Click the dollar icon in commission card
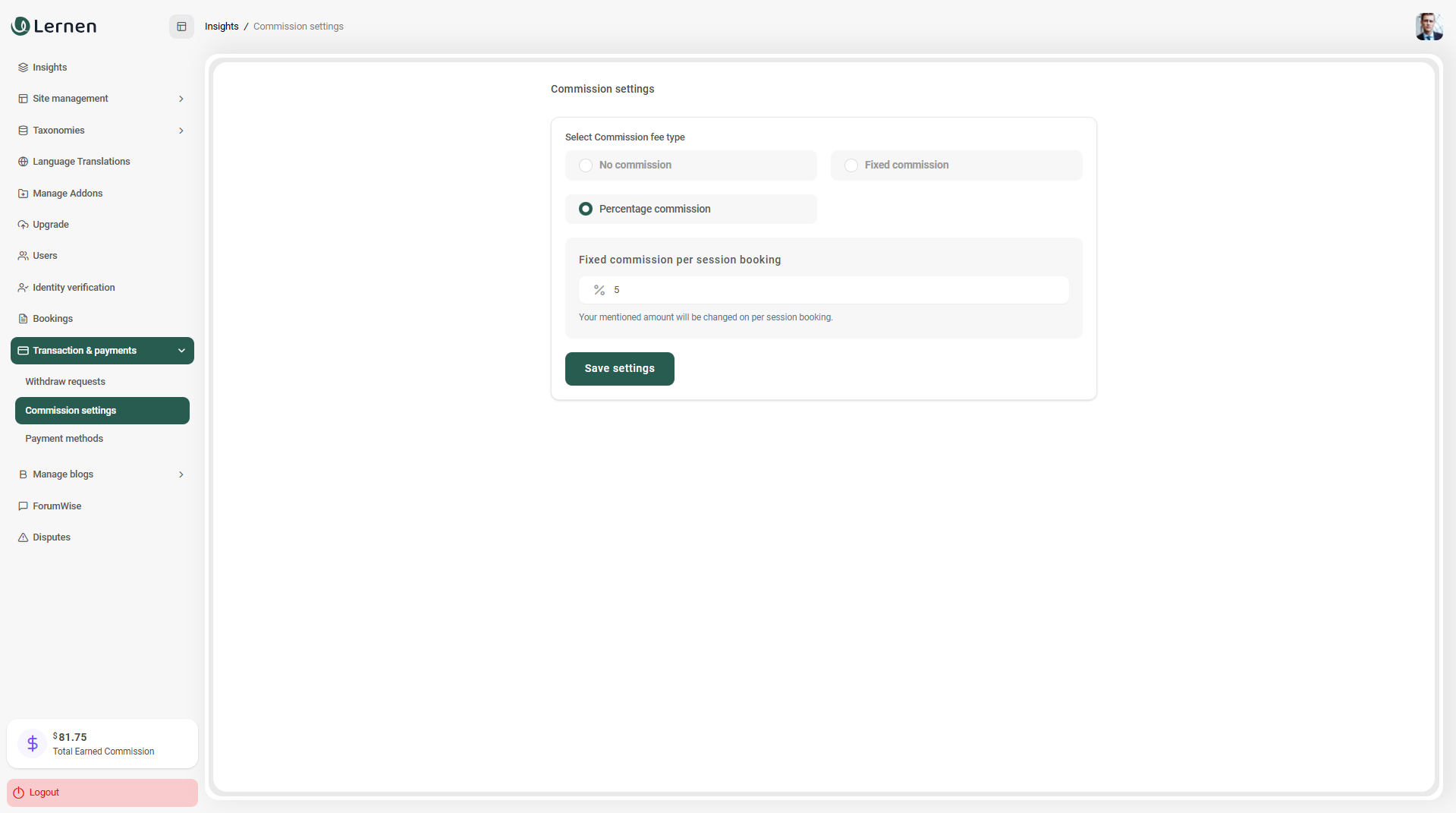Viewport: 1456px width, 813px height. [33, 743]
